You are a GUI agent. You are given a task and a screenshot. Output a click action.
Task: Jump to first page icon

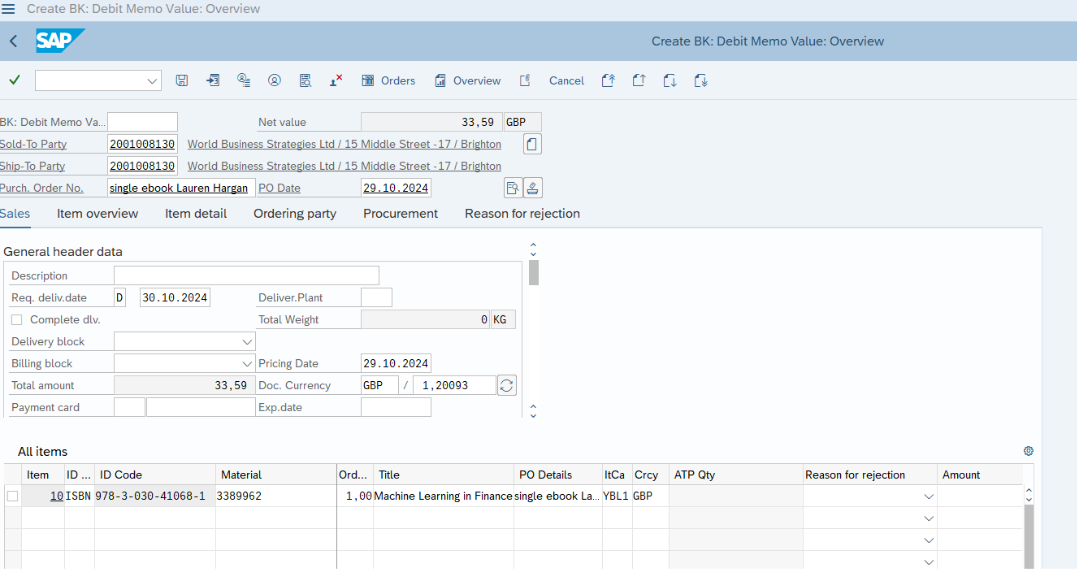coord(607,80)
